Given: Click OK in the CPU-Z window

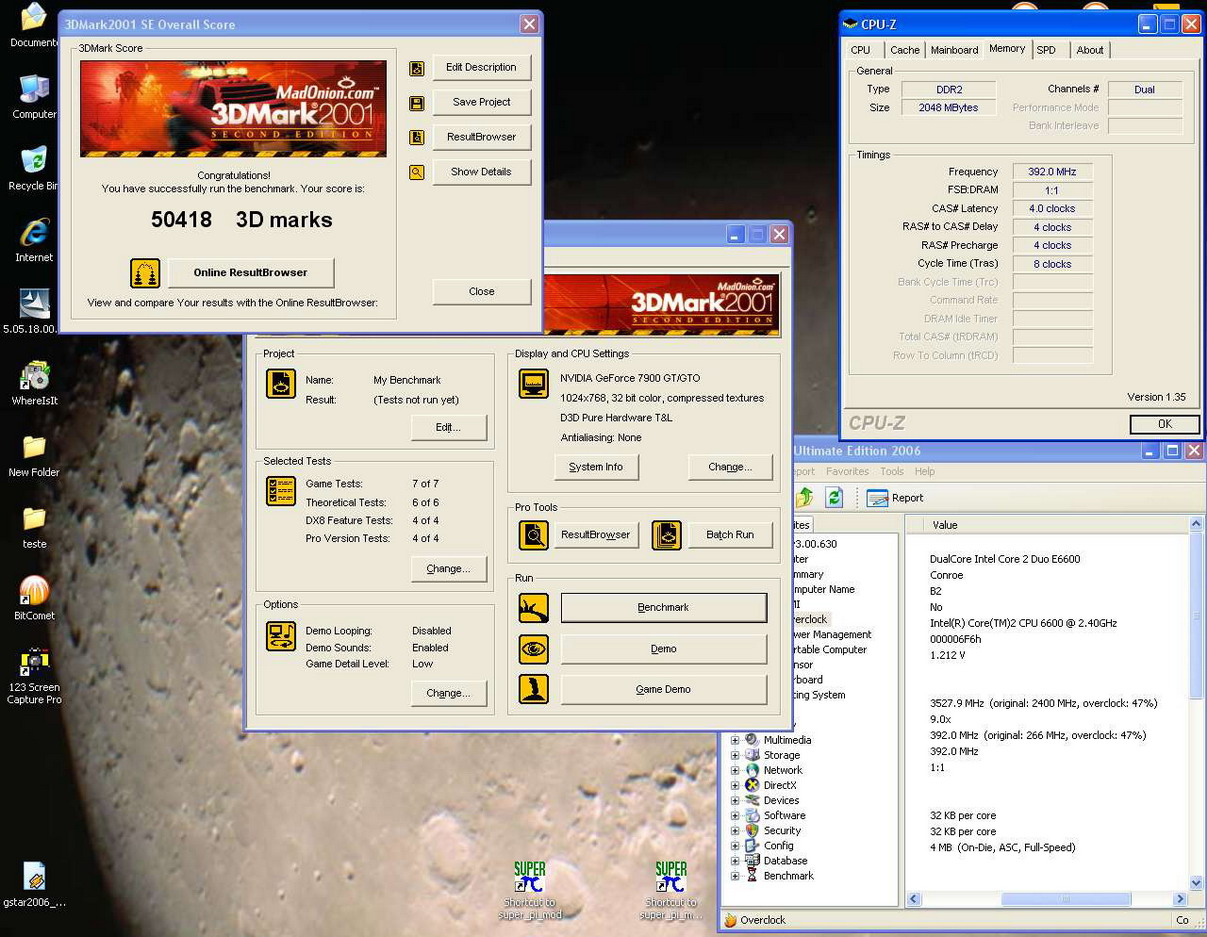Looking at the screenshot, I should [x=1164, y=424].
